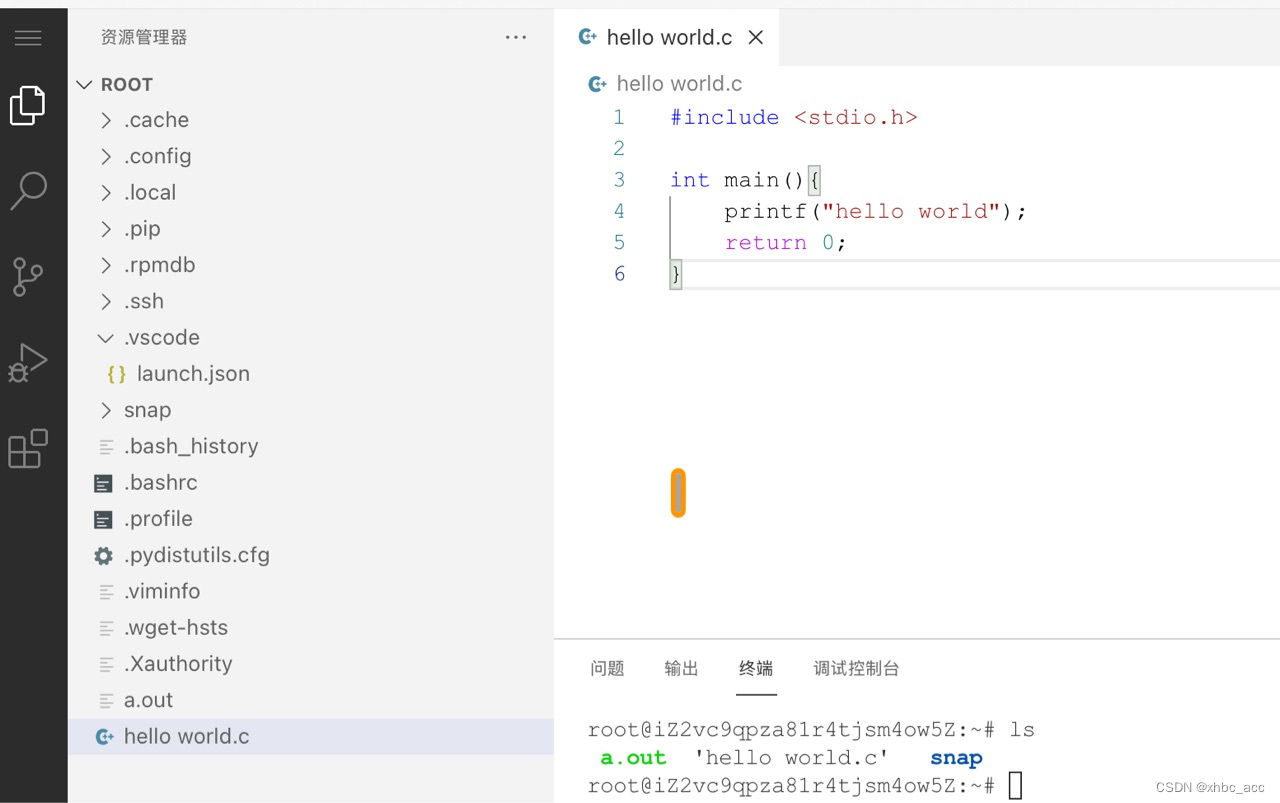Click 'hello world.c' in terminal output
The width and height of the screenshot is (1280, 803).
point(791,758)
